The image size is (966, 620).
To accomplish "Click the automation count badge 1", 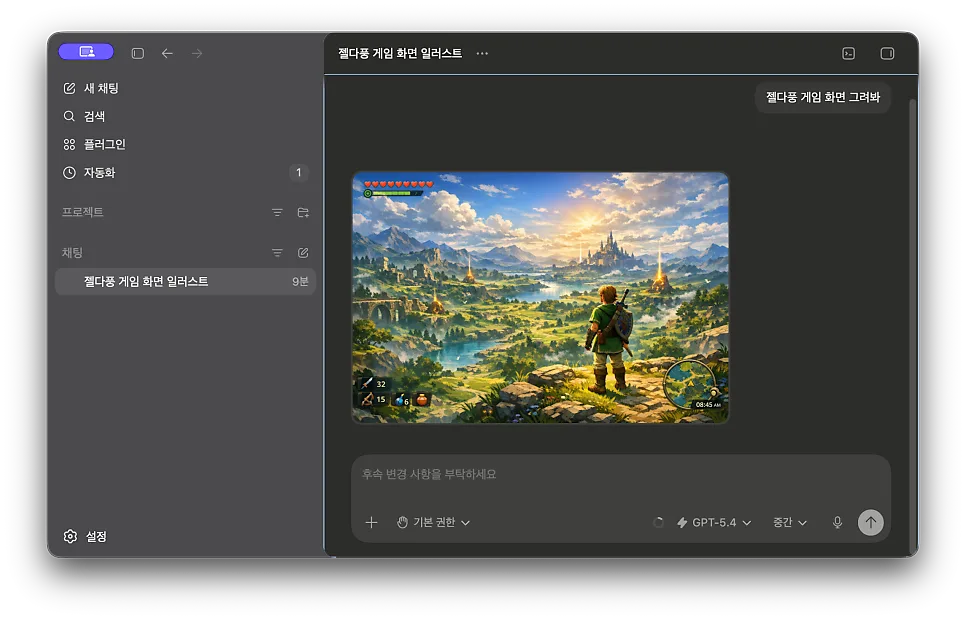I will pyautogui.click(x=299, y=173).
